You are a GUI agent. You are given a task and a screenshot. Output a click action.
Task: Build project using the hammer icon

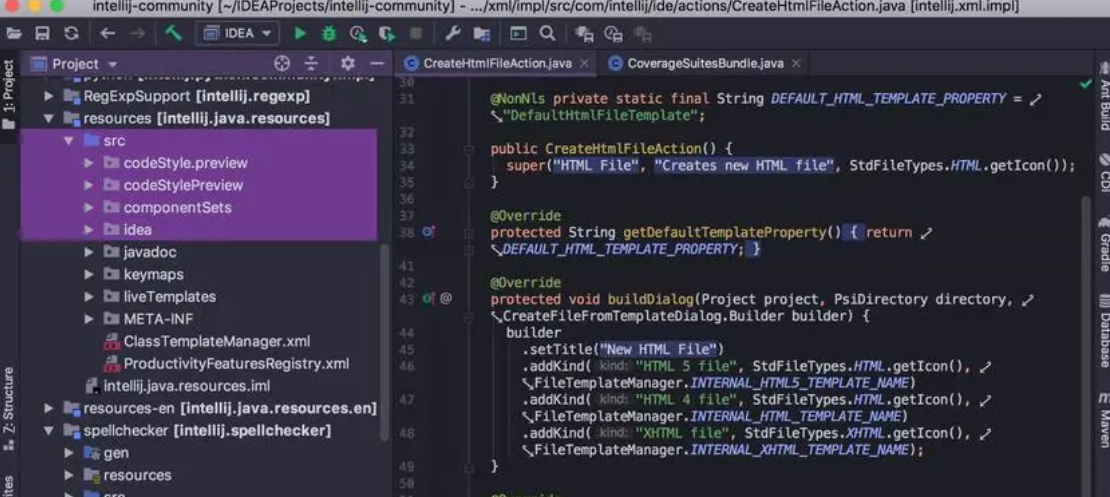(174, 34)
